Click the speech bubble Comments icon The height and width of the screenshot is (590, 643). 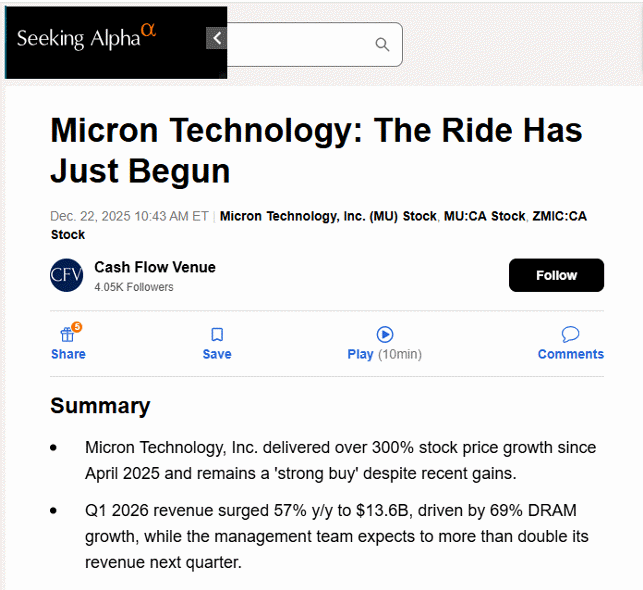570,334
